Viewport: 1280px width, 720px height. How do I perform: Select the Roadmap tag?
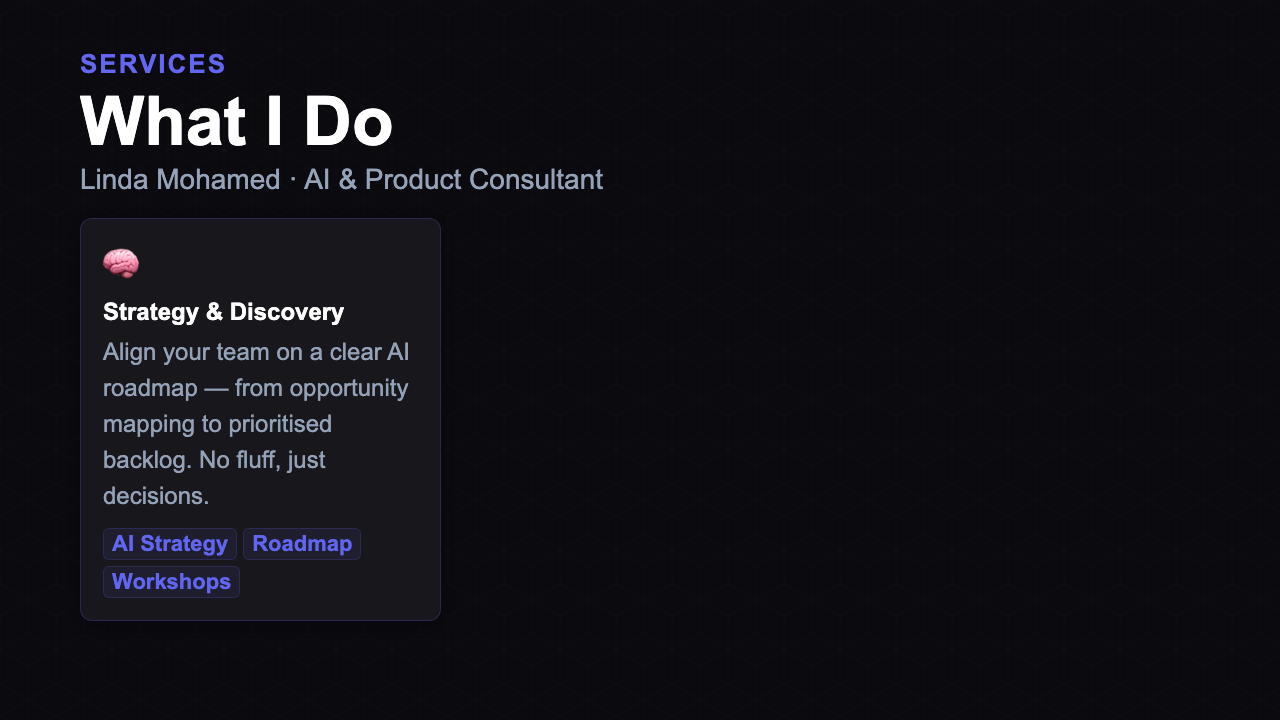(301, 543)
